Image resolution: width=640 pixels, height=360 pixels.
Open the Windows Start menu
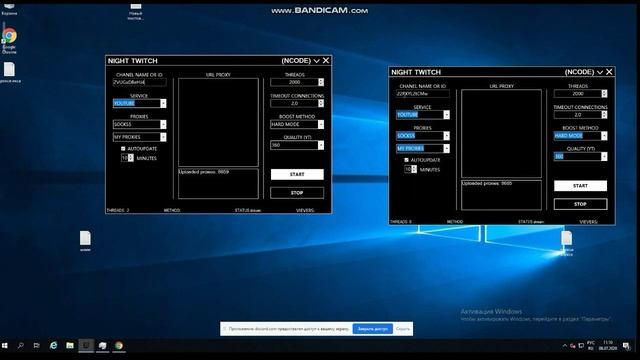click(x=4, y=346)
